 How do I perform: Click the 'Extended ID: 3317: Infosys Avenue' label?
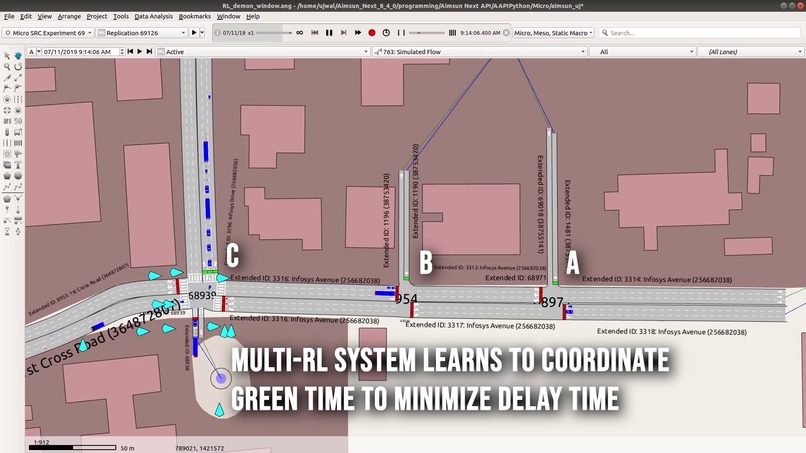point(480,325)
